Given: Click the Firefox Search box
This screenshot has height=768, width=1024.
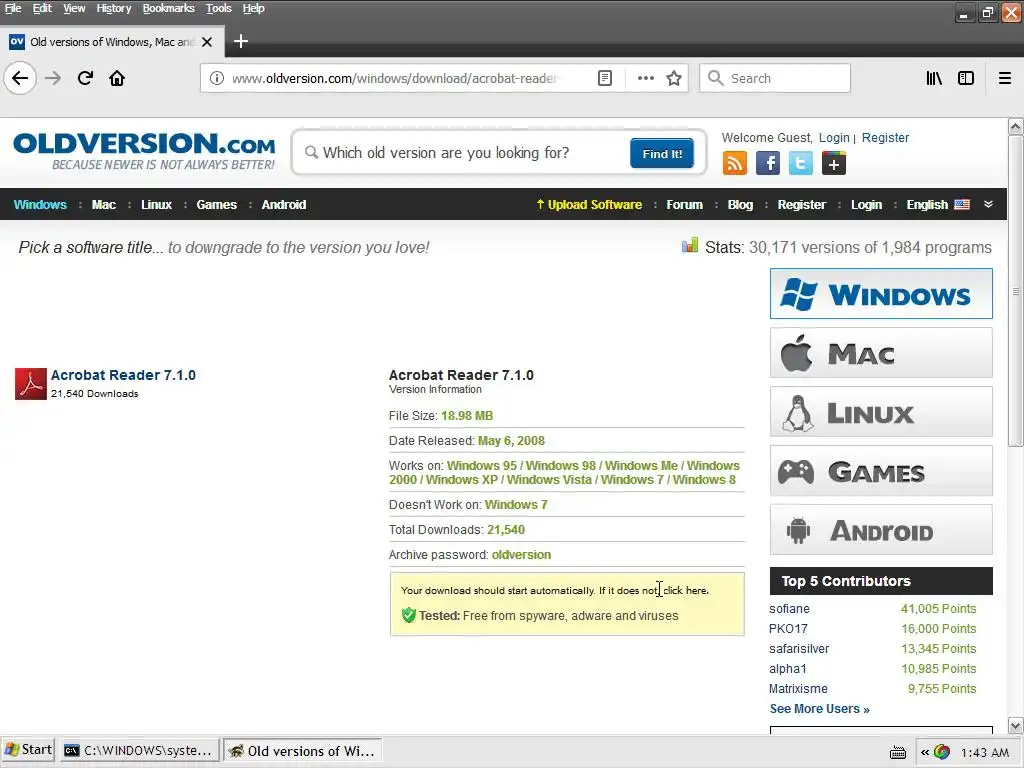Looking at the screenshot, I should click(x=775, y=78).
